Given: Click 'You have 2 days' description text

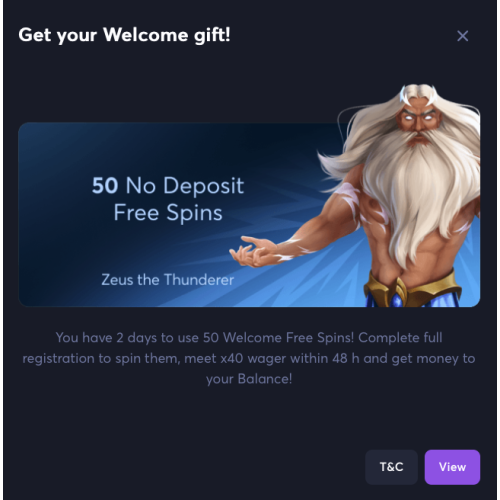Looking at the screenshot, I should (106, 338).
